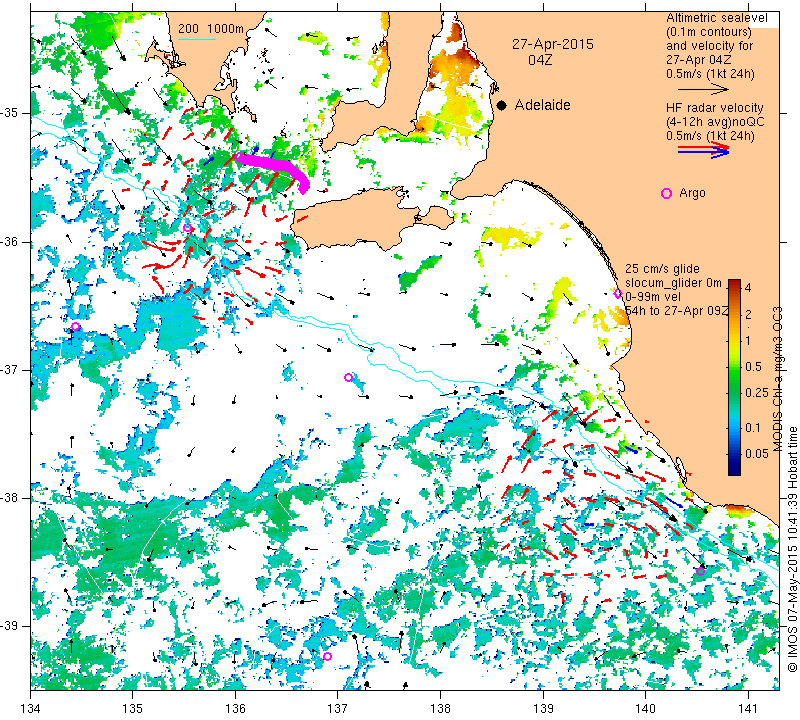Image resolution: width=800 pixels, height=720 pixels.
Task: Click the "27-Apr 04Z" legend text
Action: (698, 60)
